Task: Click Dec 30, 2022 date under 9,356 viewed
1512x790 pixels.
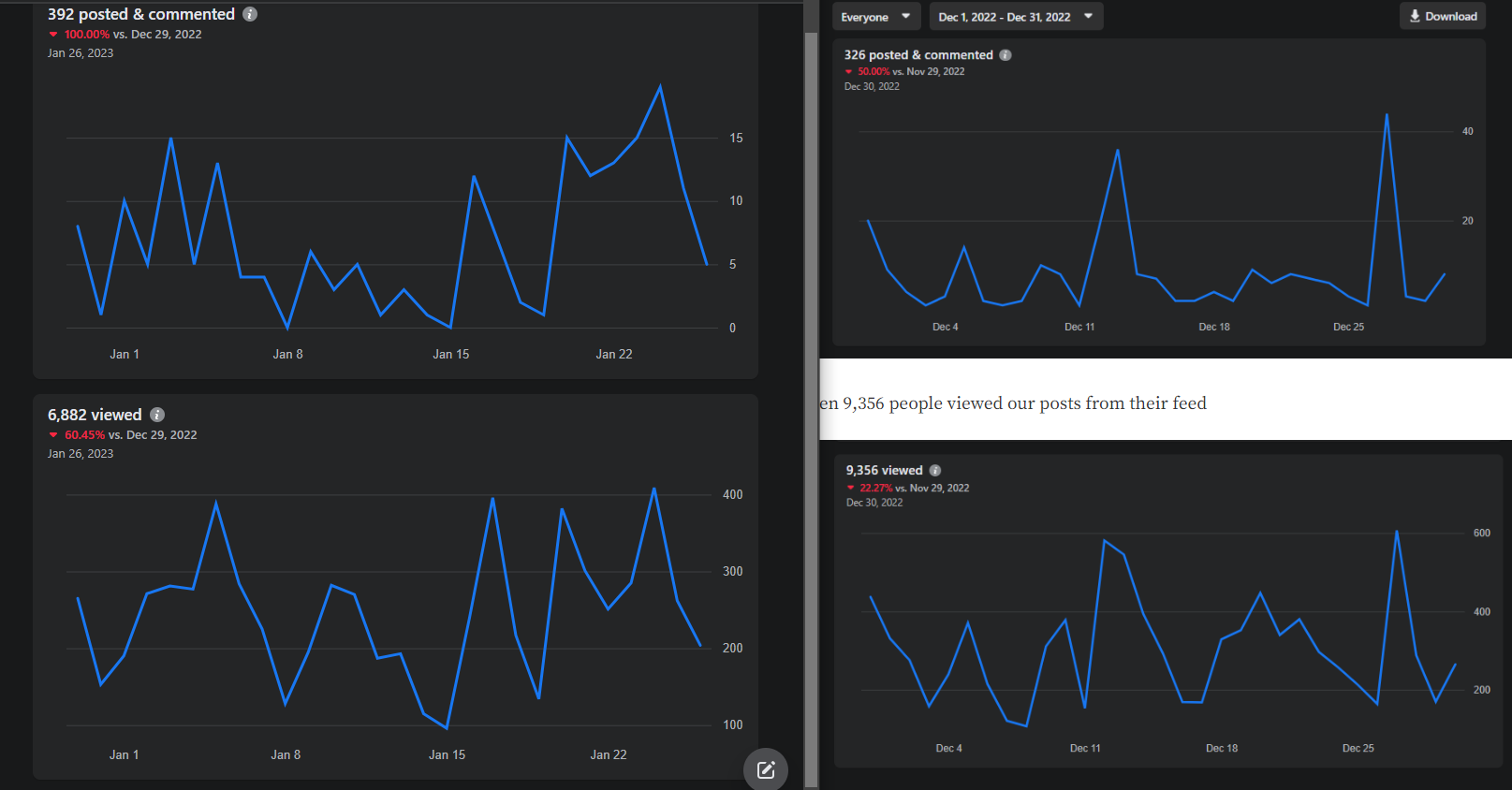Action: tap(874, 503)
